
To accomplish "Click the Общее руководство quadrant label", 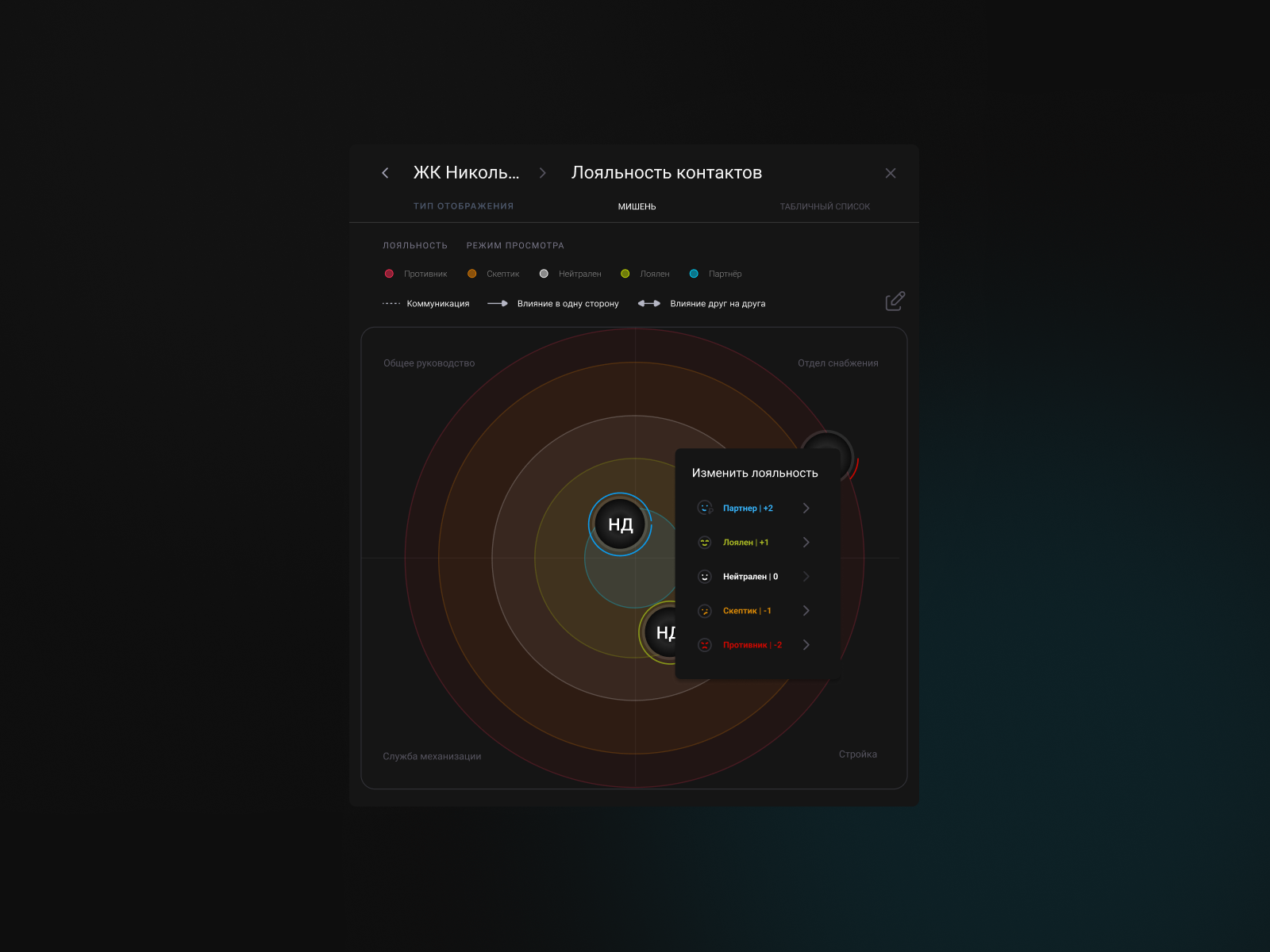I will click(x=429, y=363).
